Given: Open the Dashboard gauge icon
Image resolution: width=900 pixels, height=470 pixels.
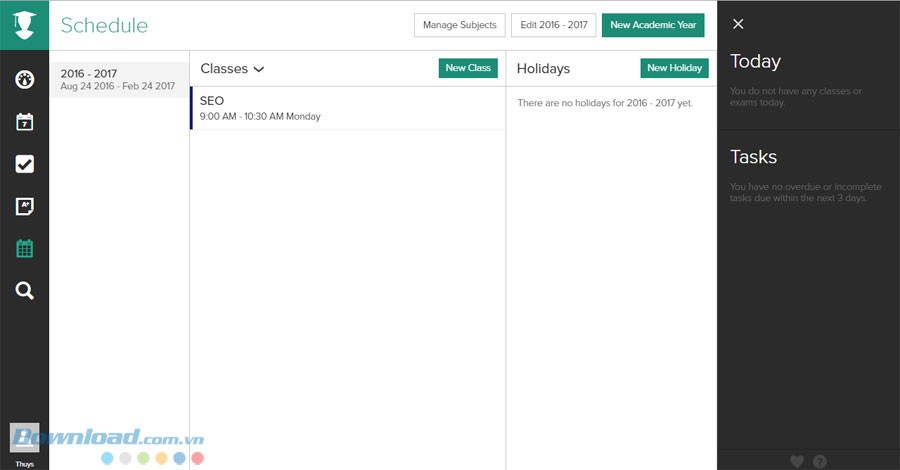Looking at the screenshot, I should pos(25,79).
